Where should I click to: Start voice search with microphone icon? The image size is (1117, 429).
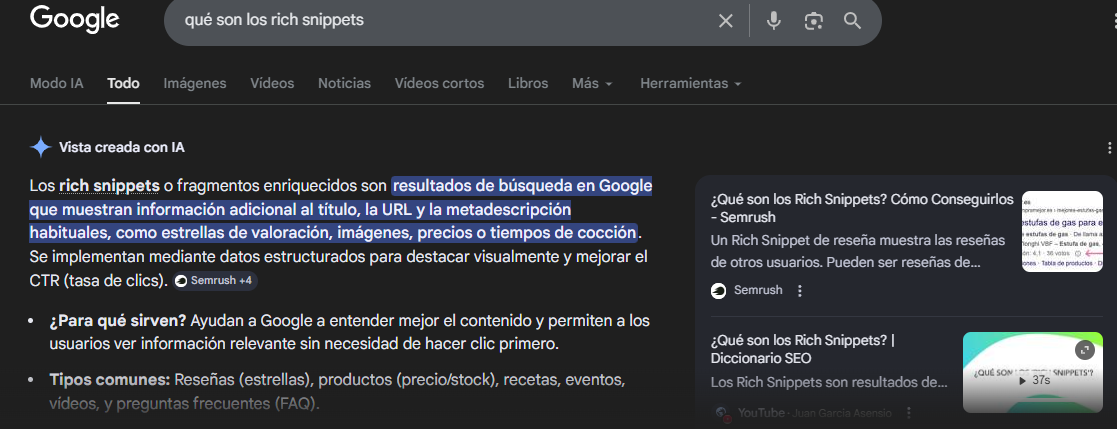click(773, 21)
